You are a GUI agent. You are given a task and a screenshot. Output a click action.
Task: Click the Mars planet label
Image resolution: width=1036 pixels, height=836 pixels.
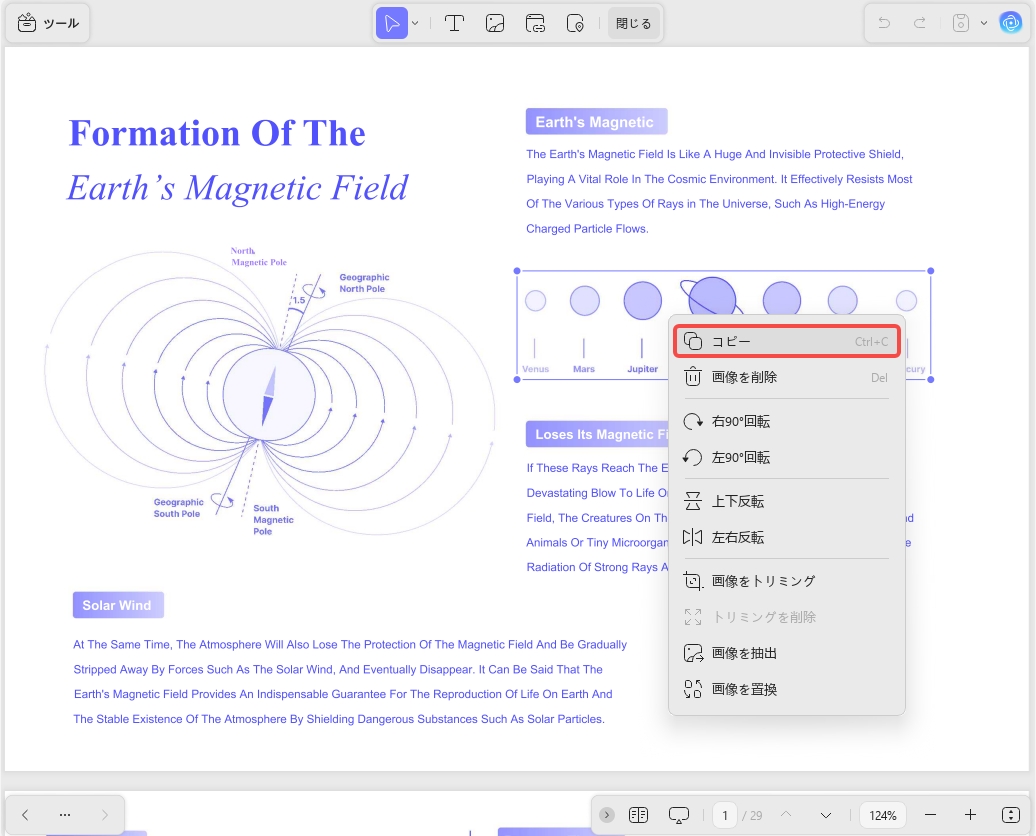pos(584,369)
